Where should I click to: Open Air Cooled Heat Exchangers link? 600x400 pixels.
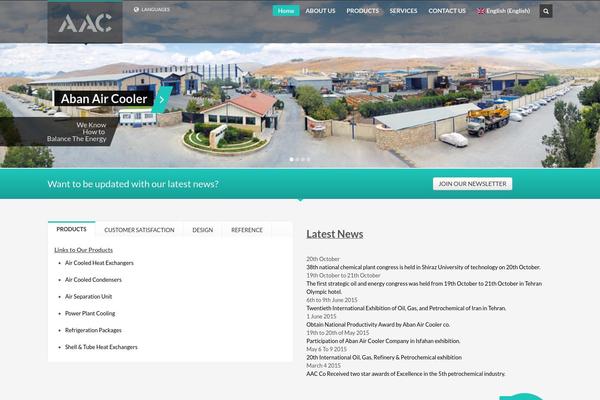pyautogui.click(x=99, y=263)
